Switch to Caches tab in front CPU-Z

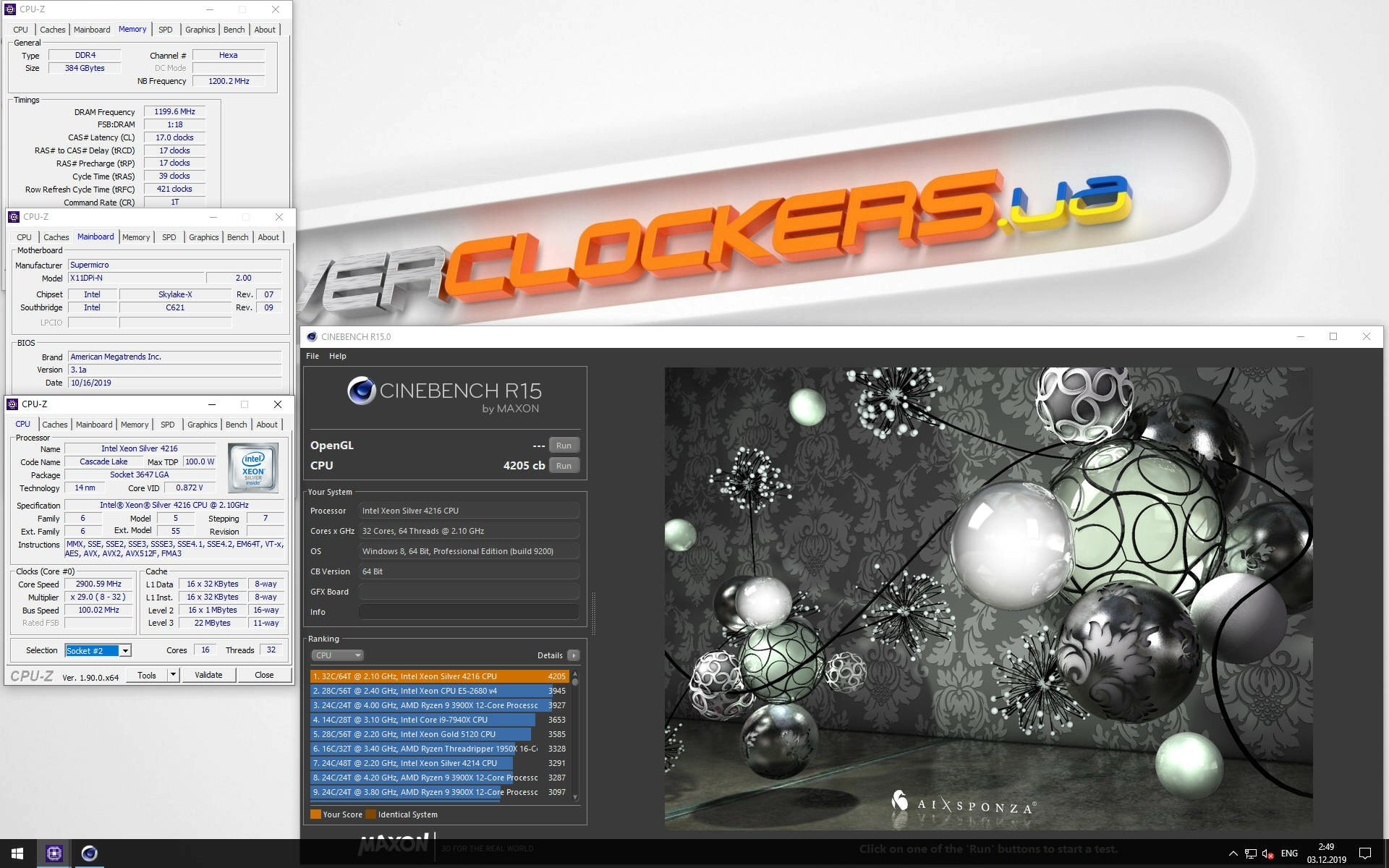click(55, 425)
